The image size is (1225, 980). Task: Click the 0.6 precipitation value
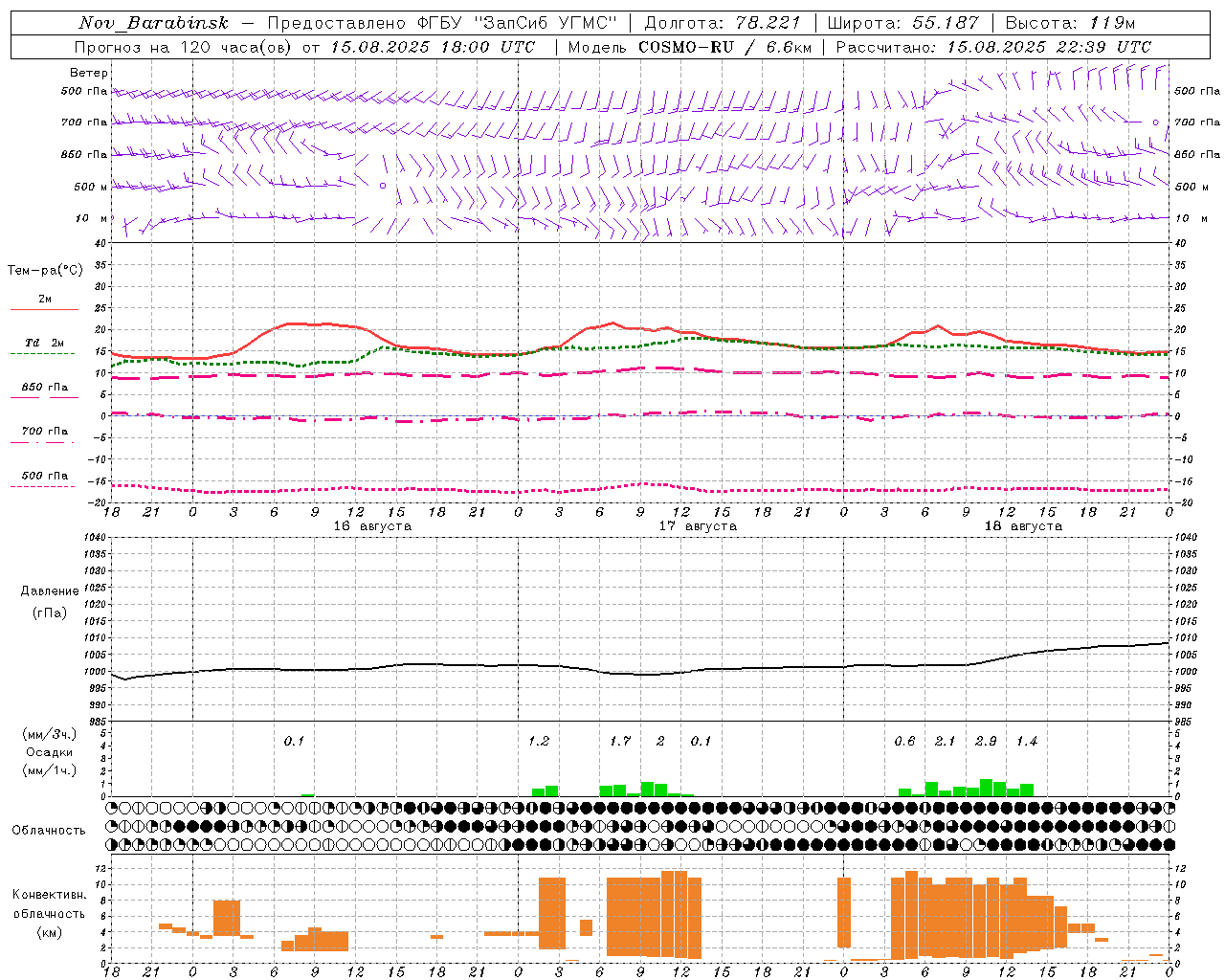pyautogui.click(x=904, y=741)
